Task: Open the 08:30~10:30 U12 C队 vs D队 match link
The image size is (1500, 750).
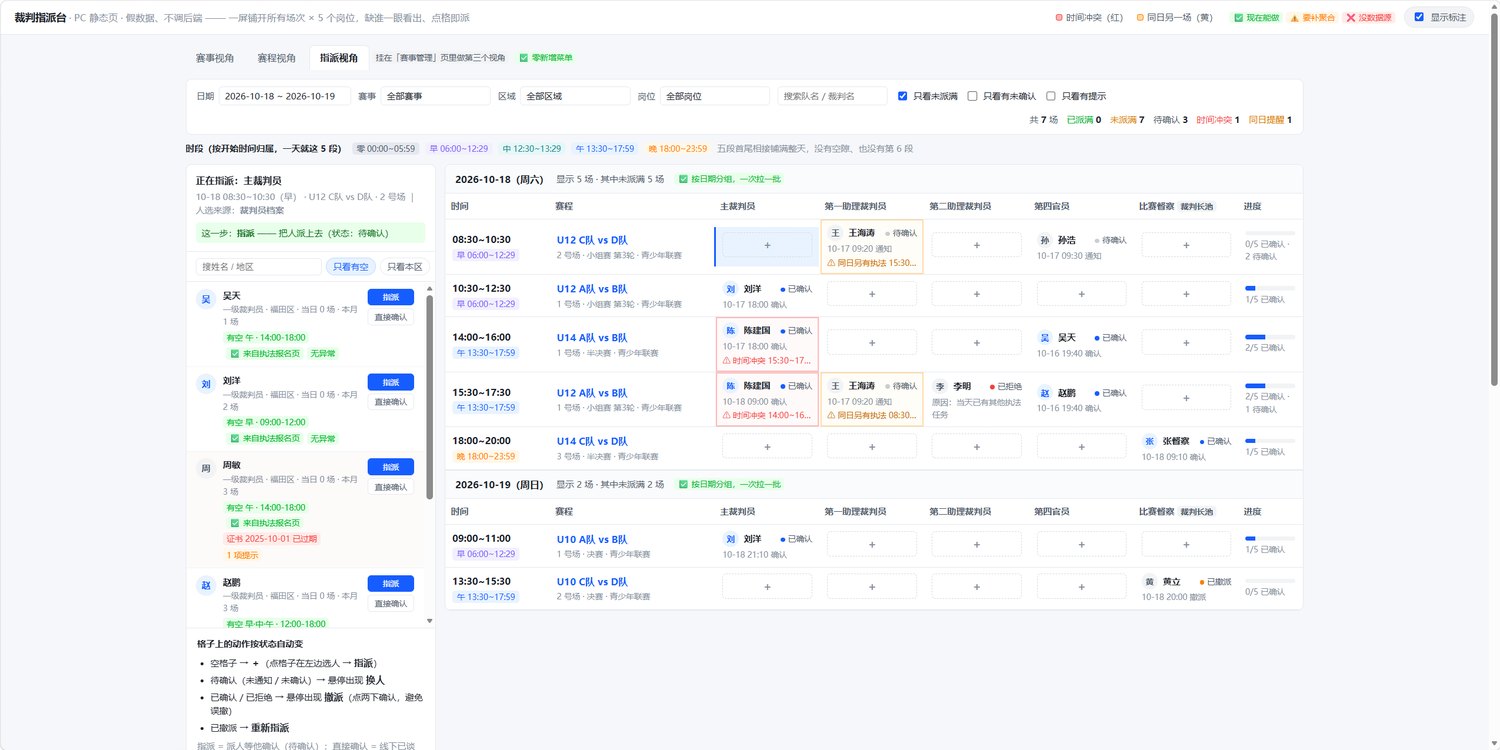Action: point(592,240)
